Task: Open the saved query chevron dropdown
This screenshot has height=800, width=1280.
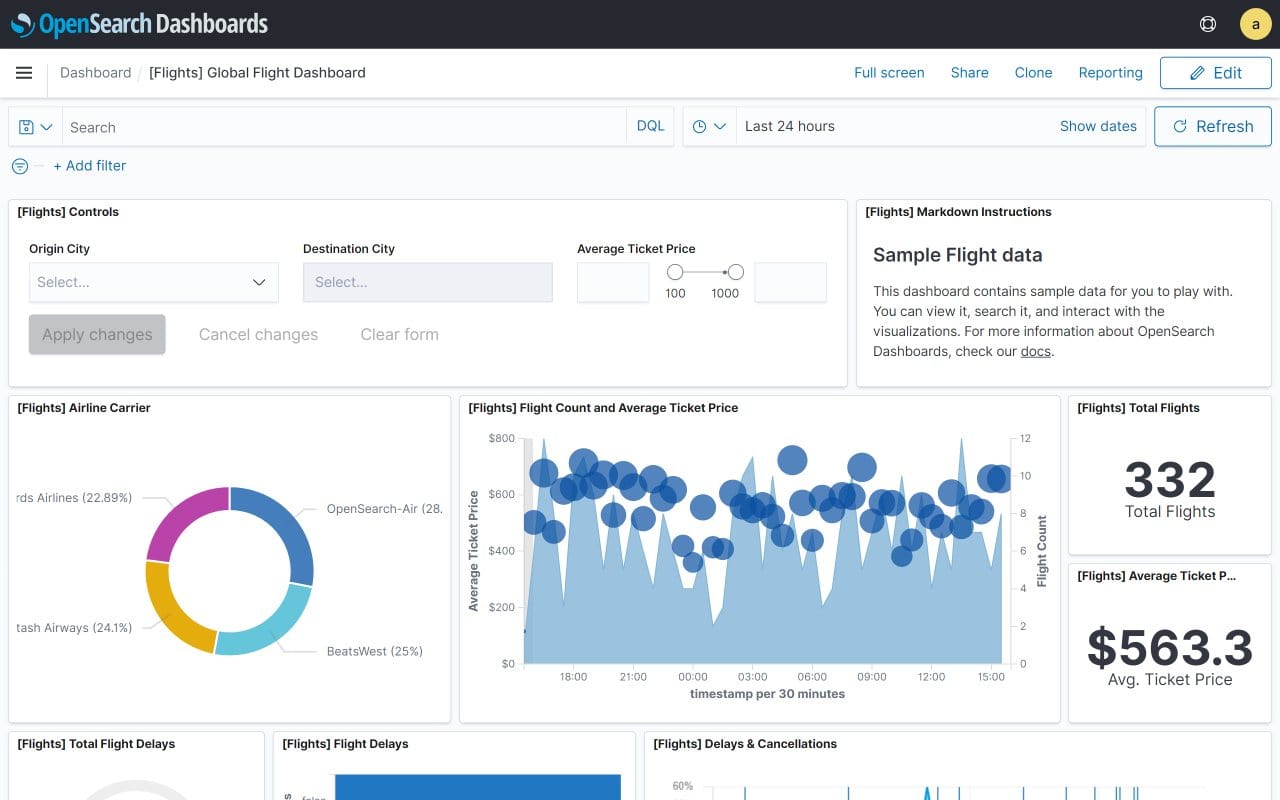Action: click(45, 127)
